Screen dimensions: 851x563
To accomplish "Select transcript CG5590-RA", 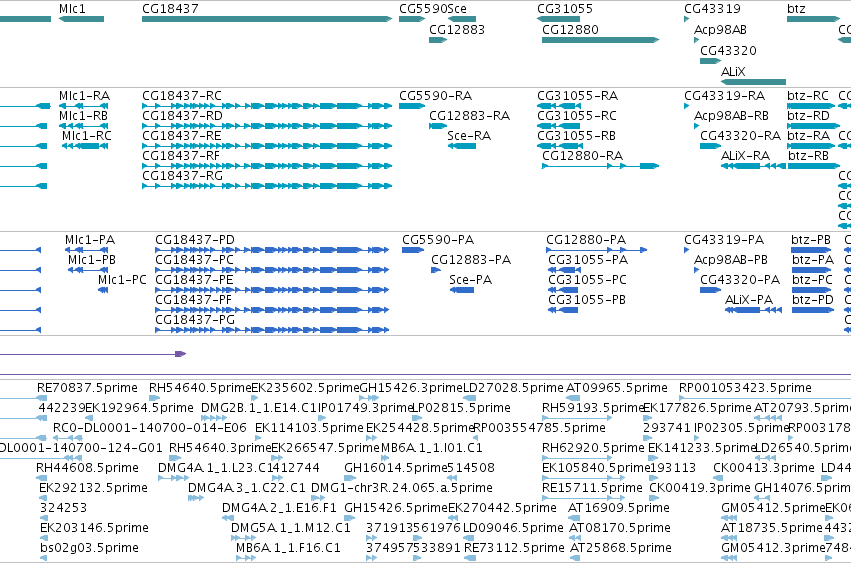I will click(436, 96).
